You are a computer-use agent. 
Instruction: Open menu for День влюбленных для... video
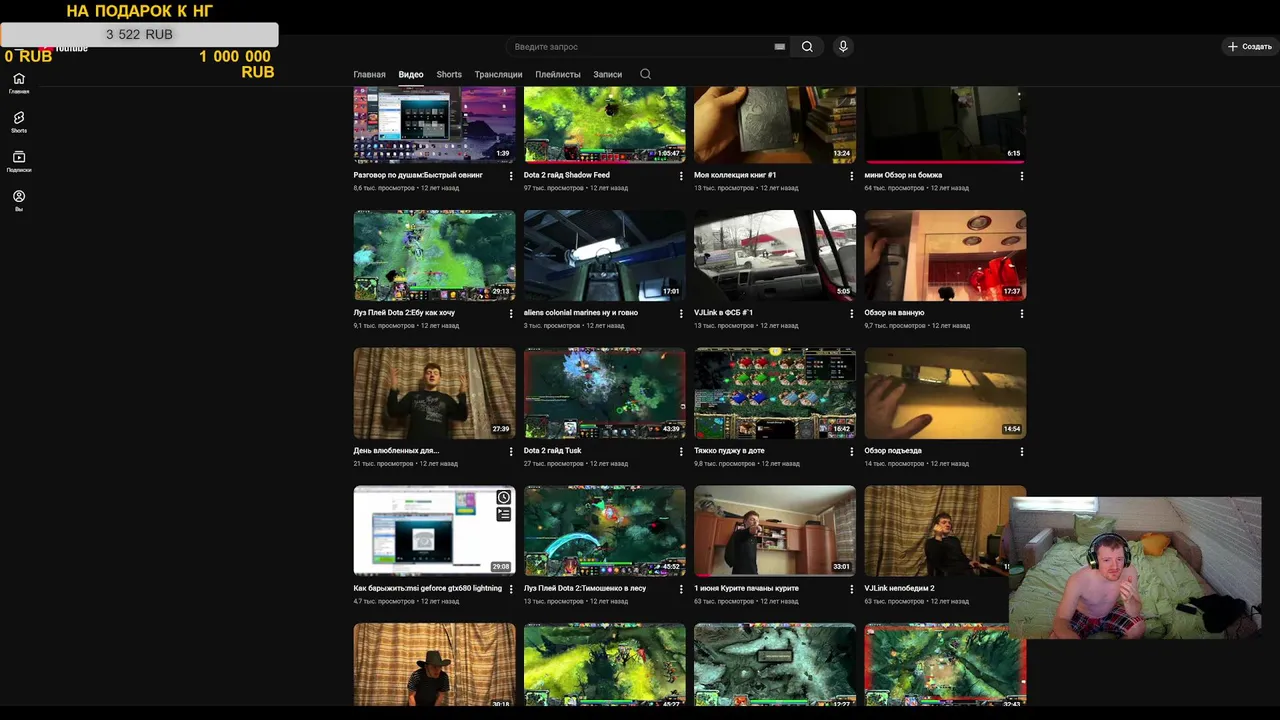tap(511, 452)
